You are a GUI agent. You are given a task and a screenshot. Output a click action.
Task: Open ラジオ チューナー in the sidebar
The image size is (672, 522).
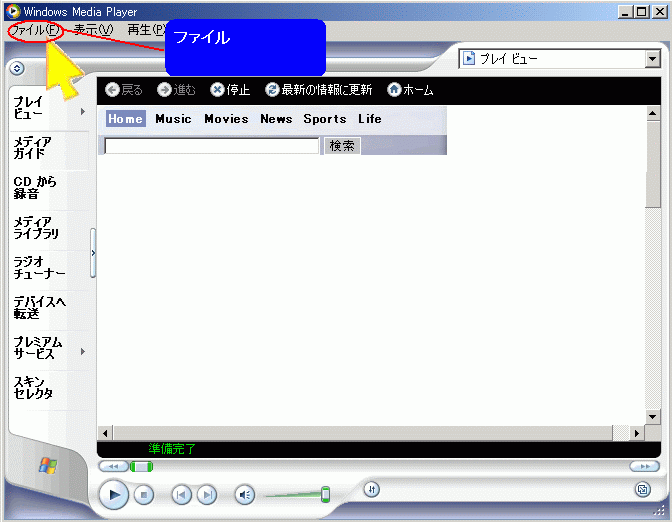(x=39, y=267)
